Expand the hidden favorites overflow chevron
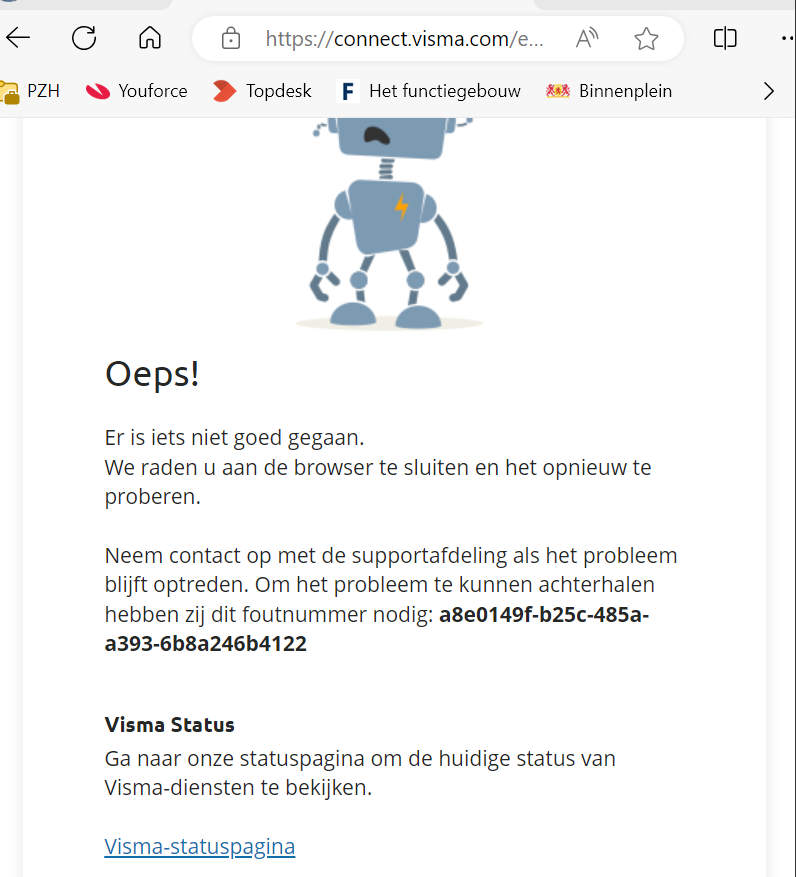The height and width of the screenshot is (877, 796). (769, 91)
